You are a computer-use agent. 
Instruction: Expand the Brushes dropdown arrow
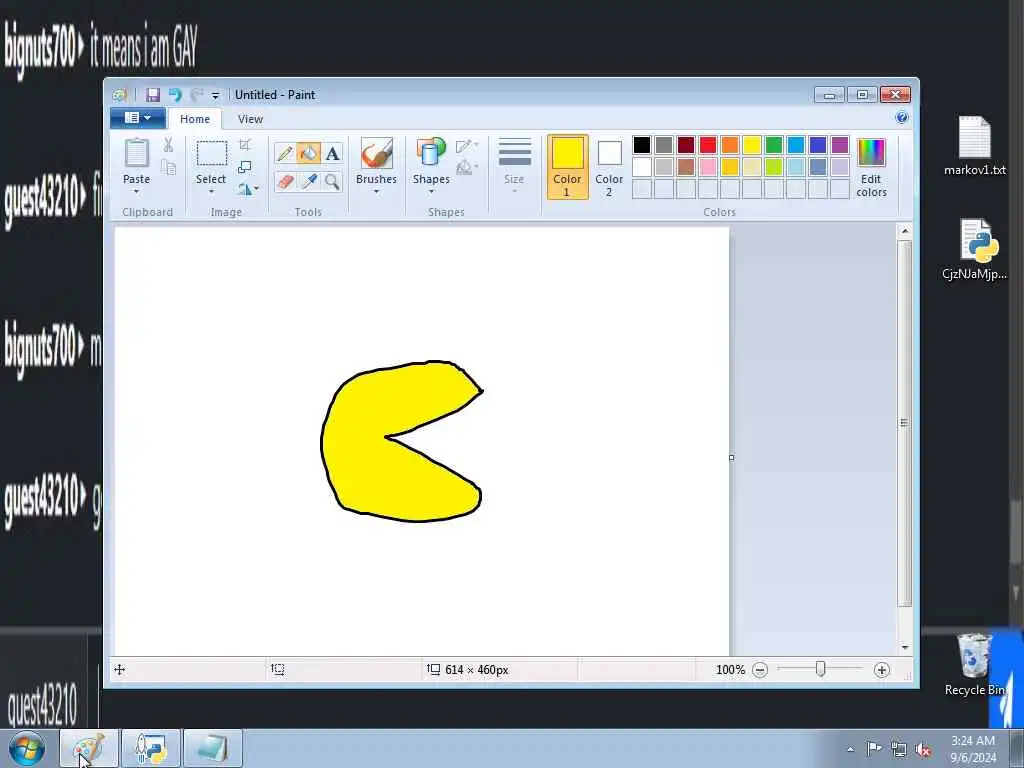point(376,192)
